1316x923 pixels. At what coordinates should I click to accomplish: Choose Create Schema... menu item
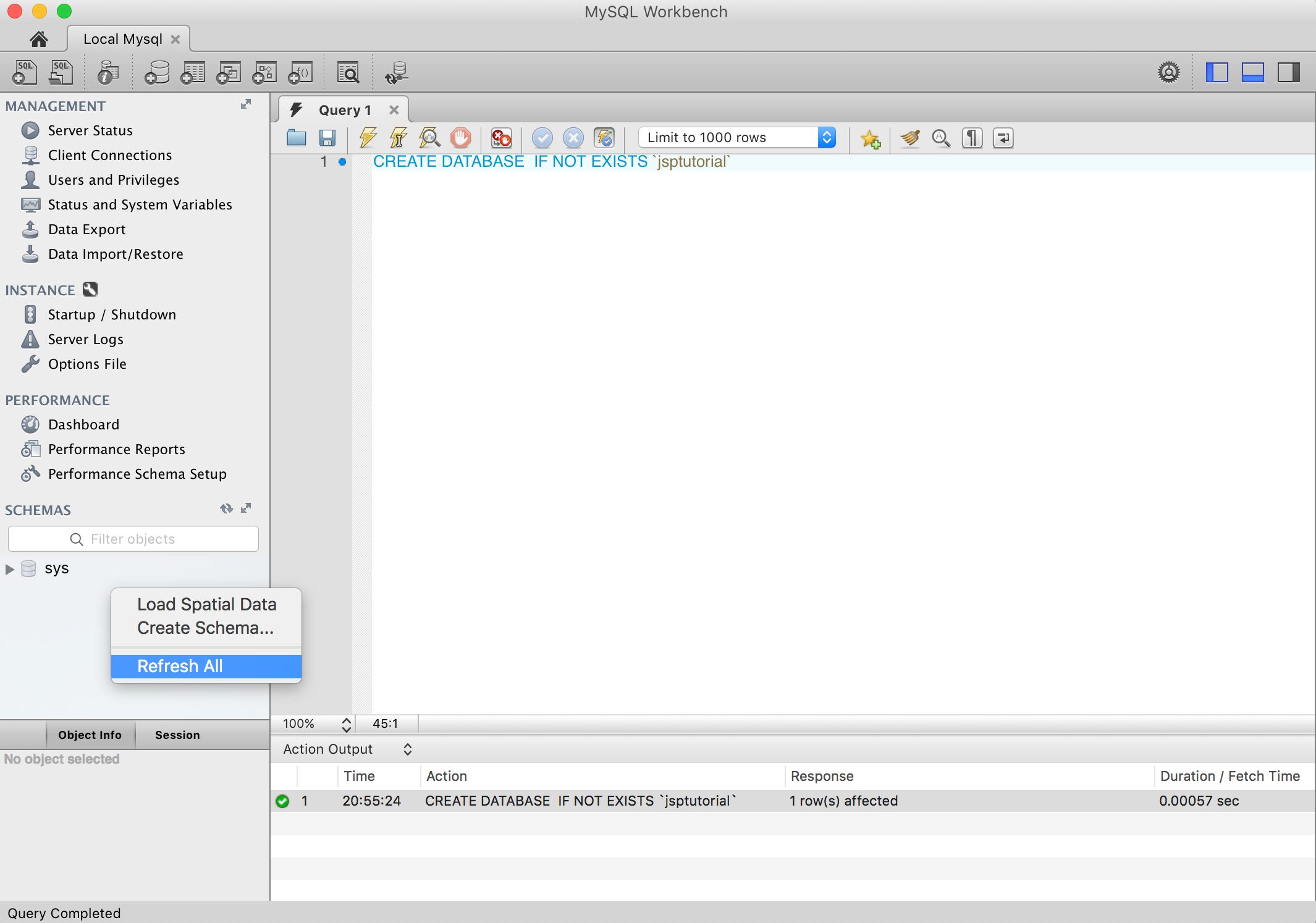click(206, 628)
